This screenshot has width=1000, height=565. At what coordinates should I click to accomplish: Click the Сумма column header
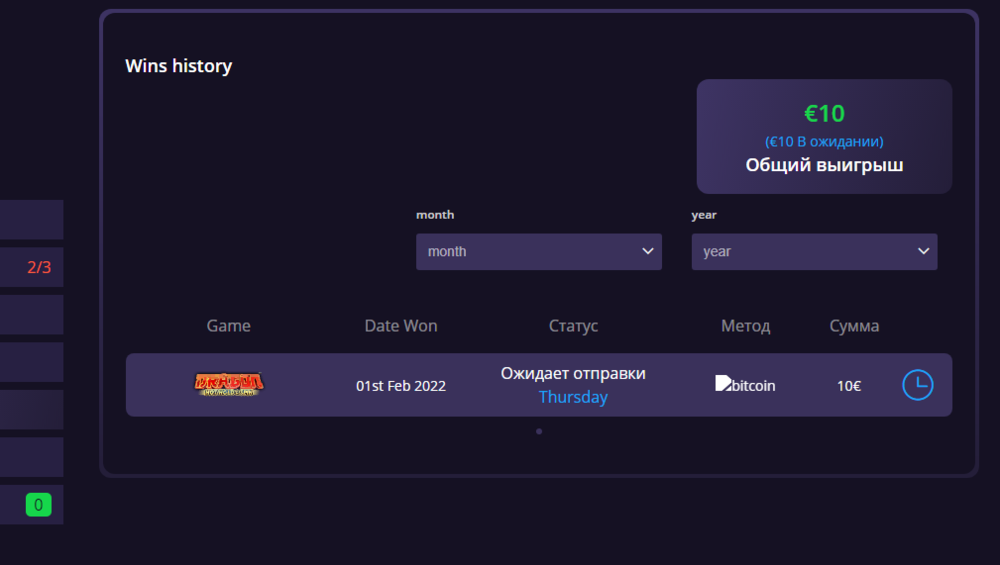pyautogui.click(x=854, y=326)
